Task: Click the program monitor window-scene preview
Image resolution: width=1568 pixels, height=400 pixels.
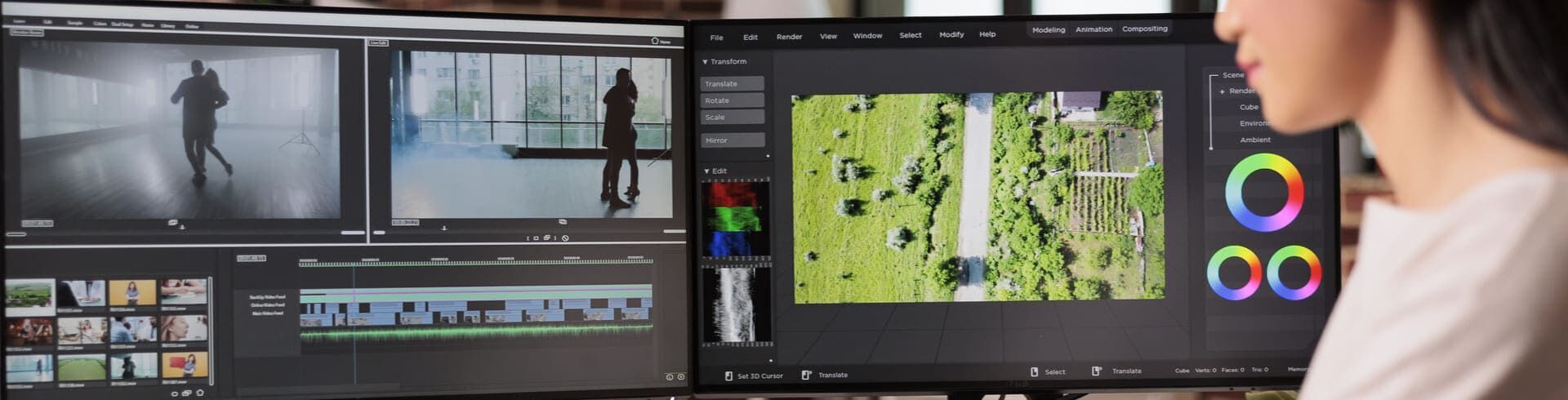Action: pyautogui.click(x=532, y=135)
